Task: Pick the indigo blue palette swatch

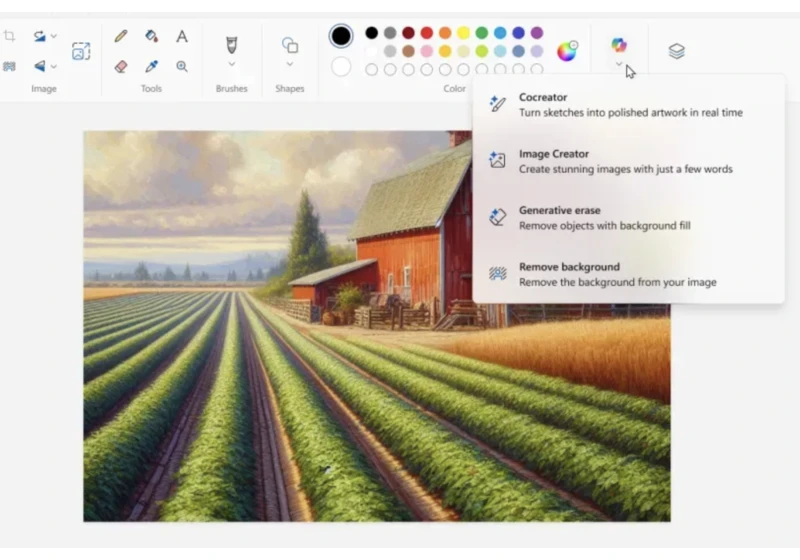Action: 518,33
